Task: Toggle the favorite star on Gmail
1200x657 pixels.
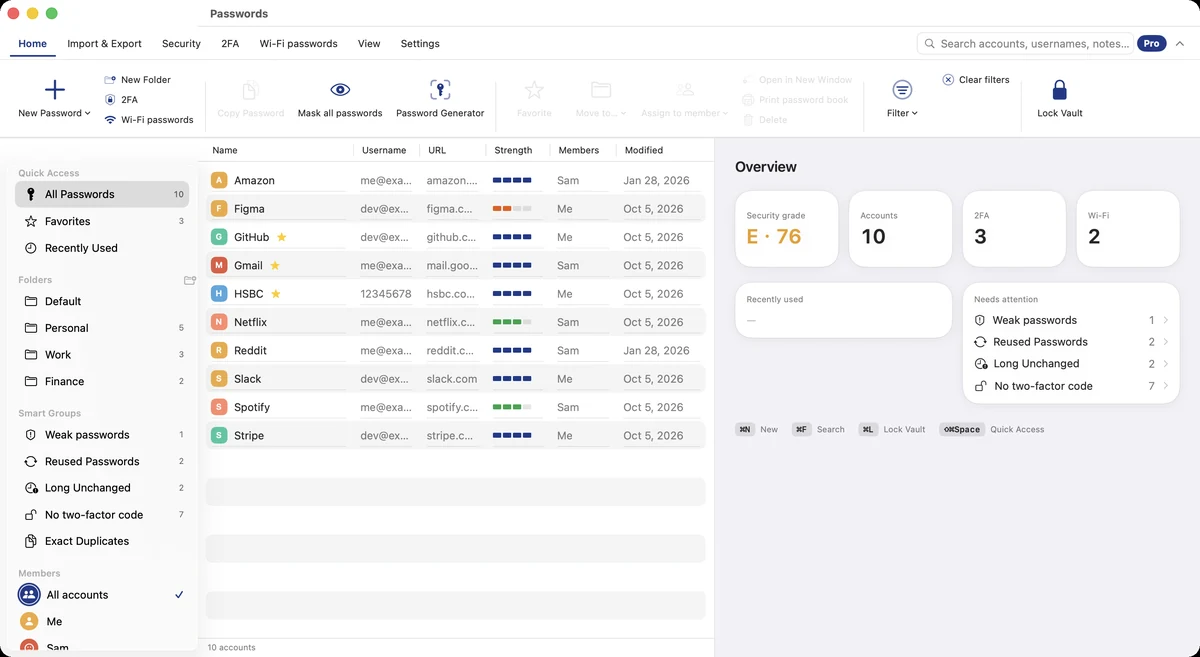Action: (275, 266)
